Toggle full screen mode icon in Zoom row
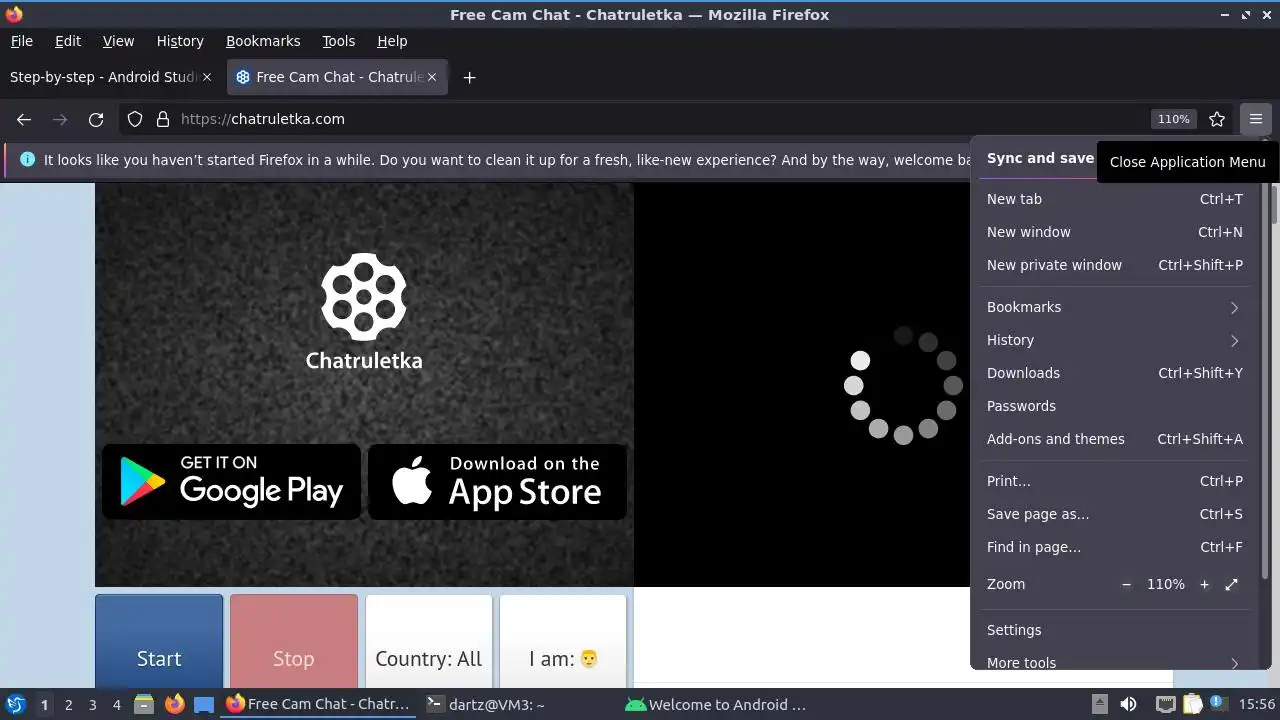This screenshot has width=1280, height=720. (x=1232, y=584)
